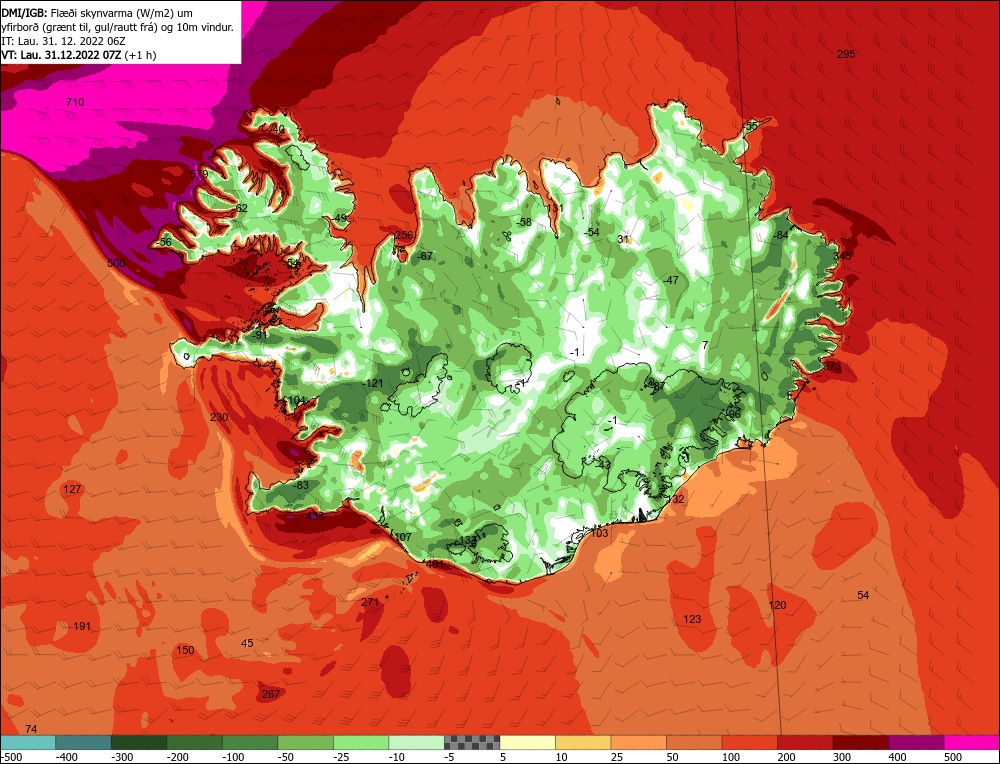Click the '45' value in the southwest sea

tap(247, 643)
